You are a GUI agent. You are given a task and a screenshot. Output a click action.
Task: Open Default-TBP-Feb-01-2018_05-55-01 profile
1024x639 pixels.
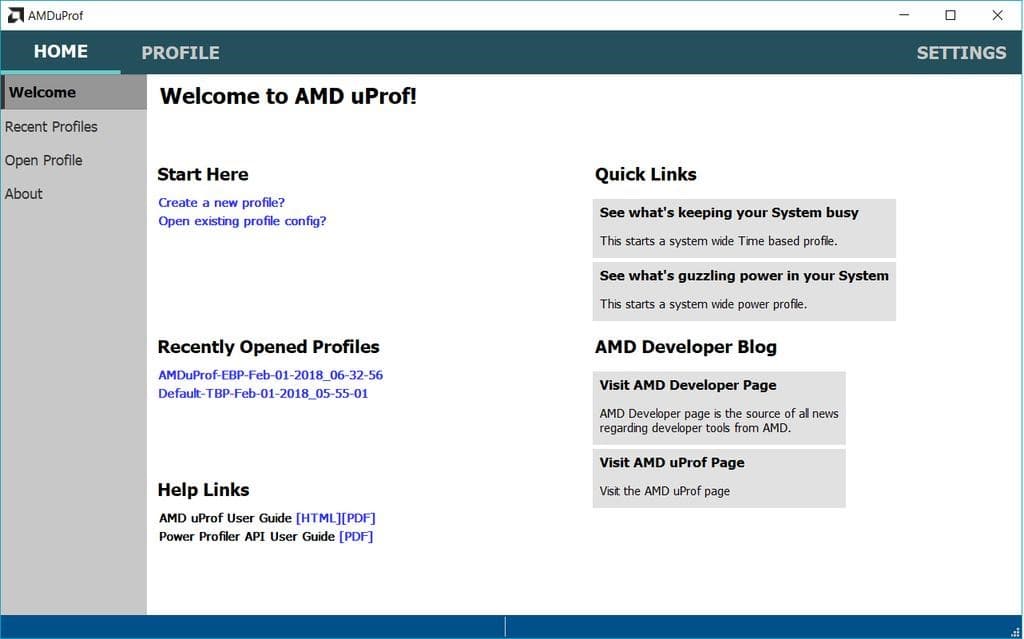[263, 393]
